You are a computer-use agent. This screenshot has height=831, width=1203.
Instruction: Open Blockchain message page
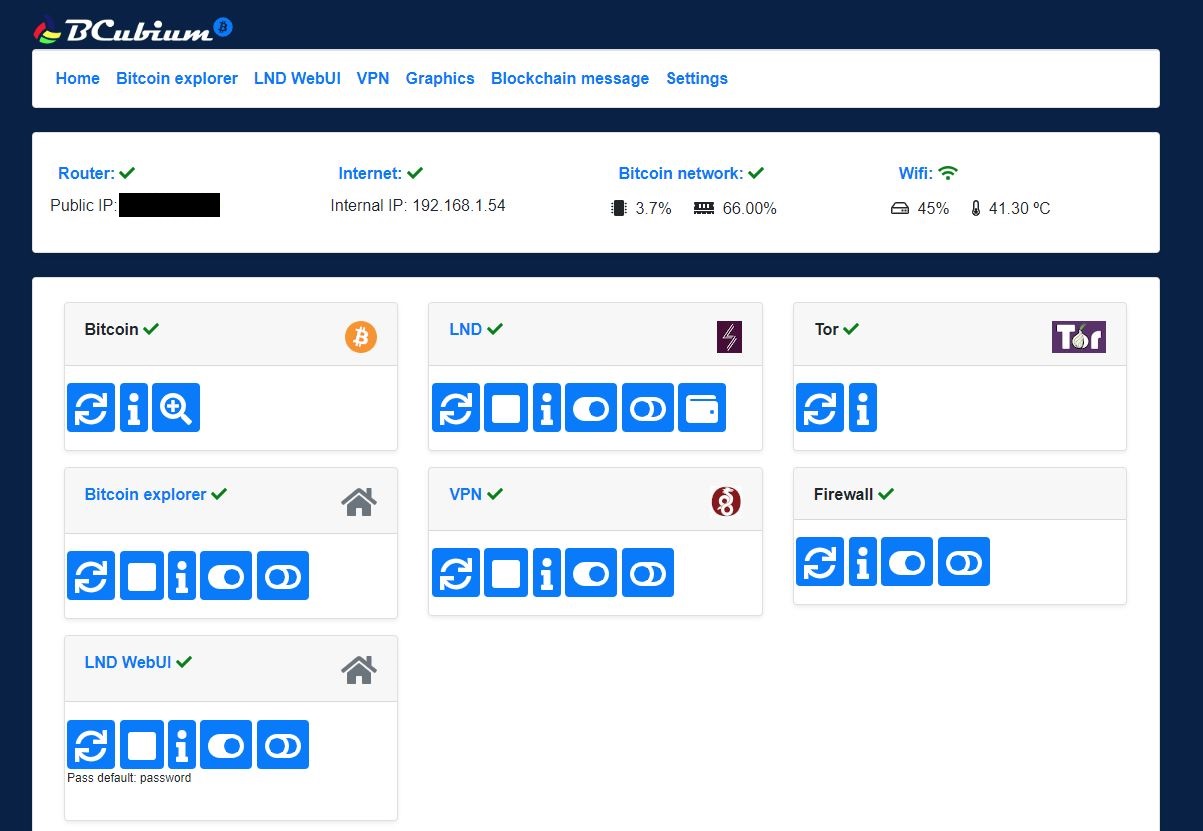tap(570, 78)
